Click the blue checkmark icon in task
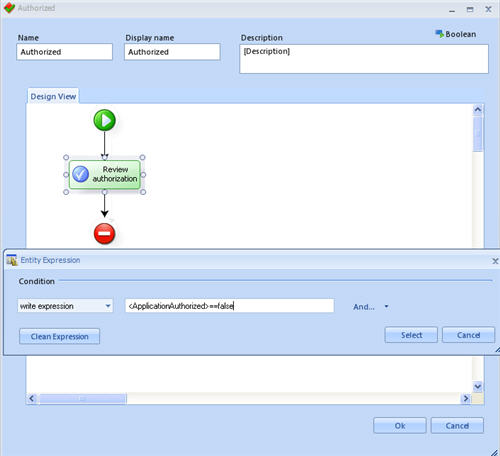The image size is (500, 456). pyautogui.click(x=81, y=174)
